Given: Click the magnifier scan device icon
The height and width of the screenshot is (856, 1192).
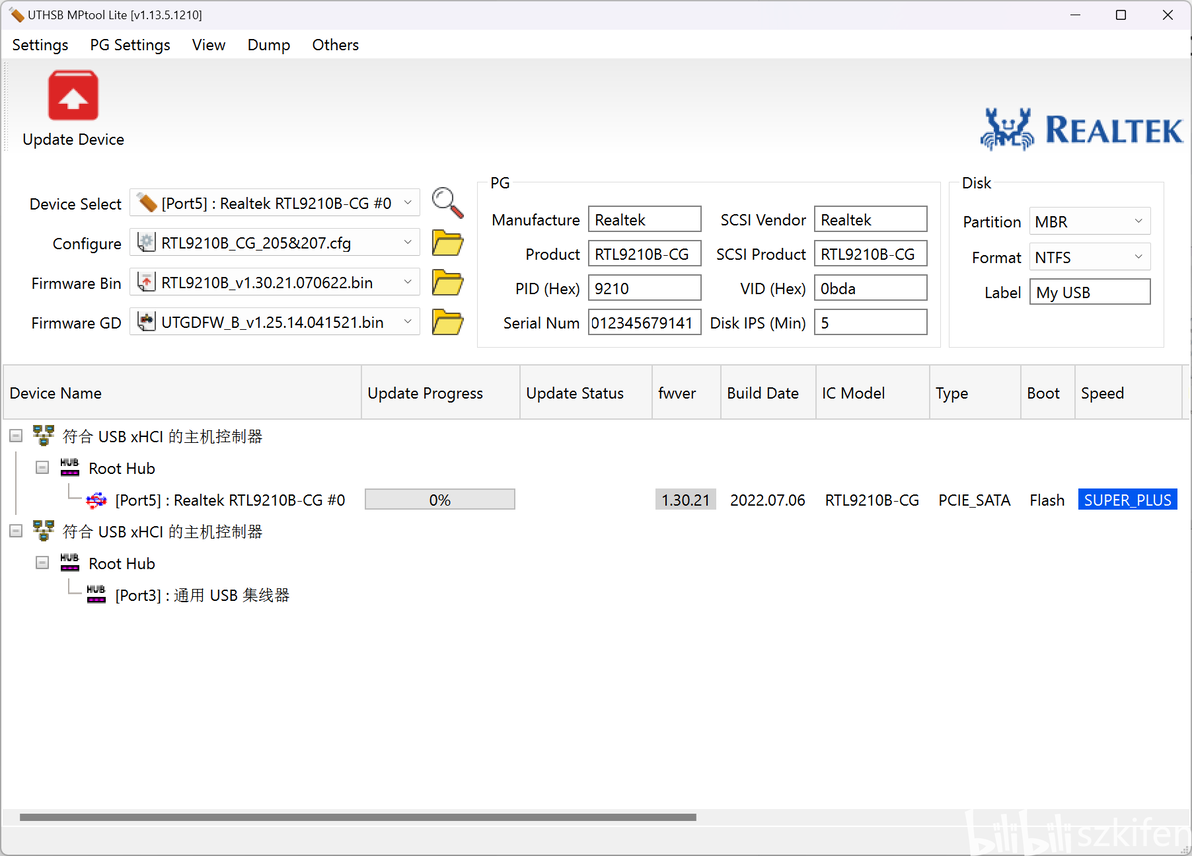Looking at the screenshot, I should point(448,203).
